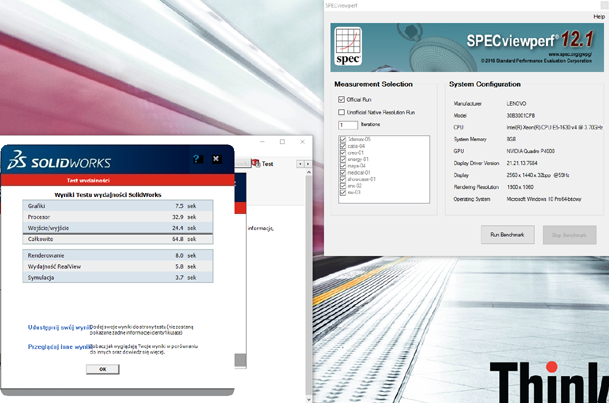Toggle the Official Run checkbox
Screen dimensions: 609x403
[341, 99]
